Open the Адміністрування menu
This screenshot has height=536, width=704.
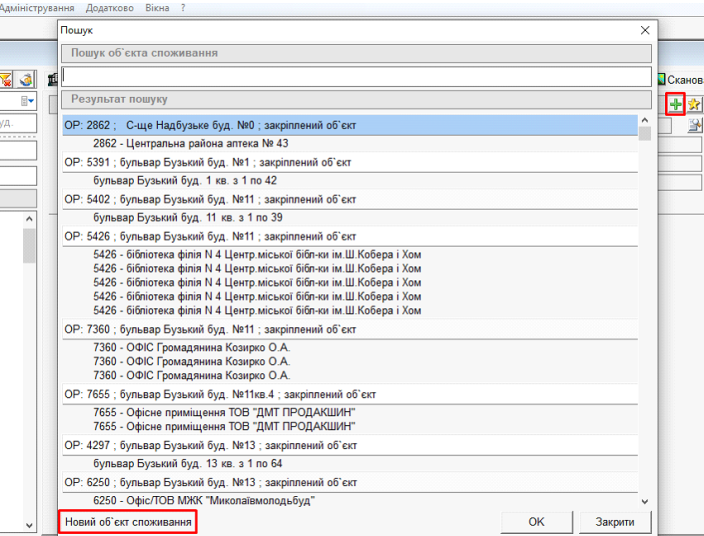coord(40,7)
